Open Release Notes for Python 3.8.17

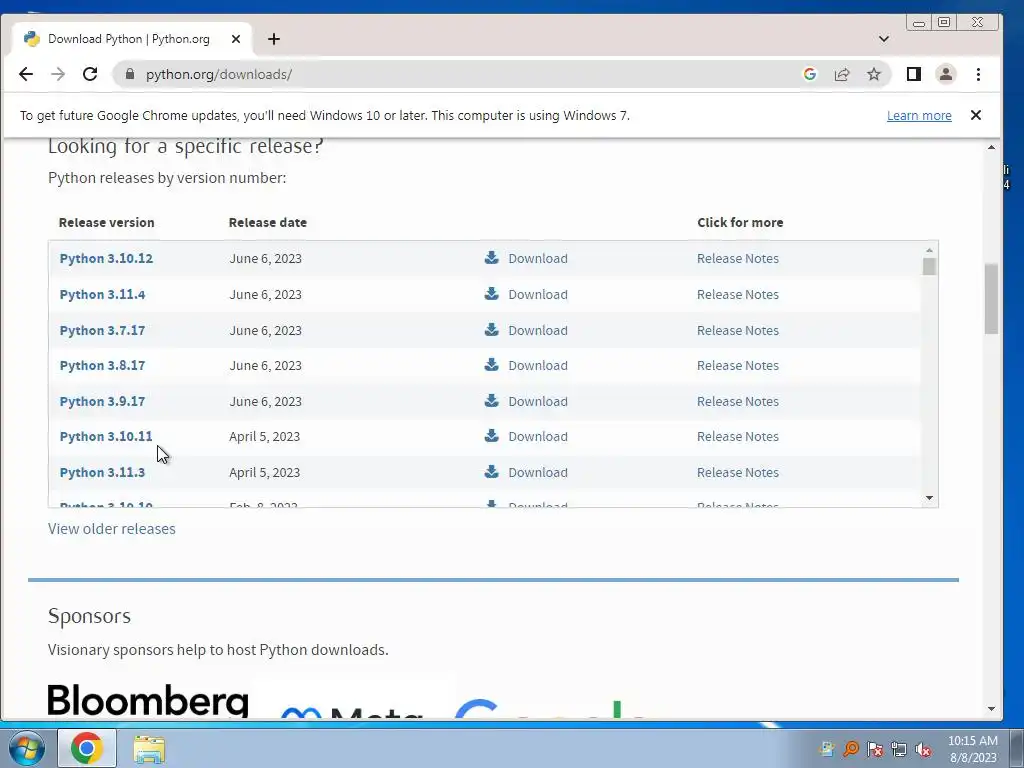[737, 366]
